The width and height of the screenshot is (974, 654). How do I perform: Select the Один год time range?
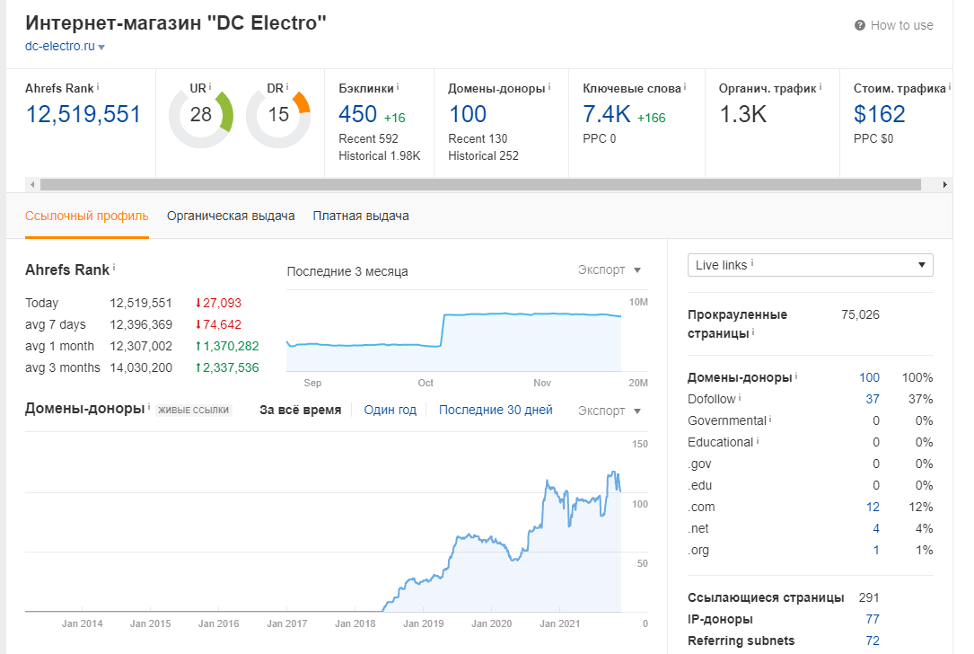pyautogui.click(x=390, y=410)
